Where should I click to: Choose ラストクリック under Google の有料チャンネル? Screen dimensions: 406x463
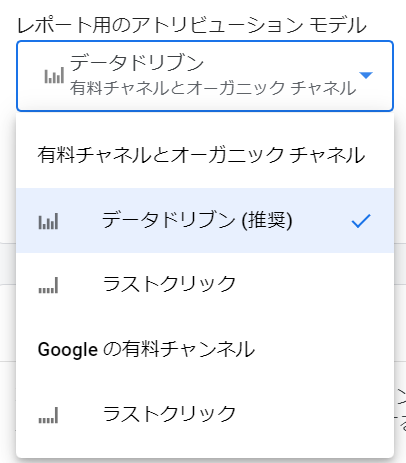pos(205,414)
